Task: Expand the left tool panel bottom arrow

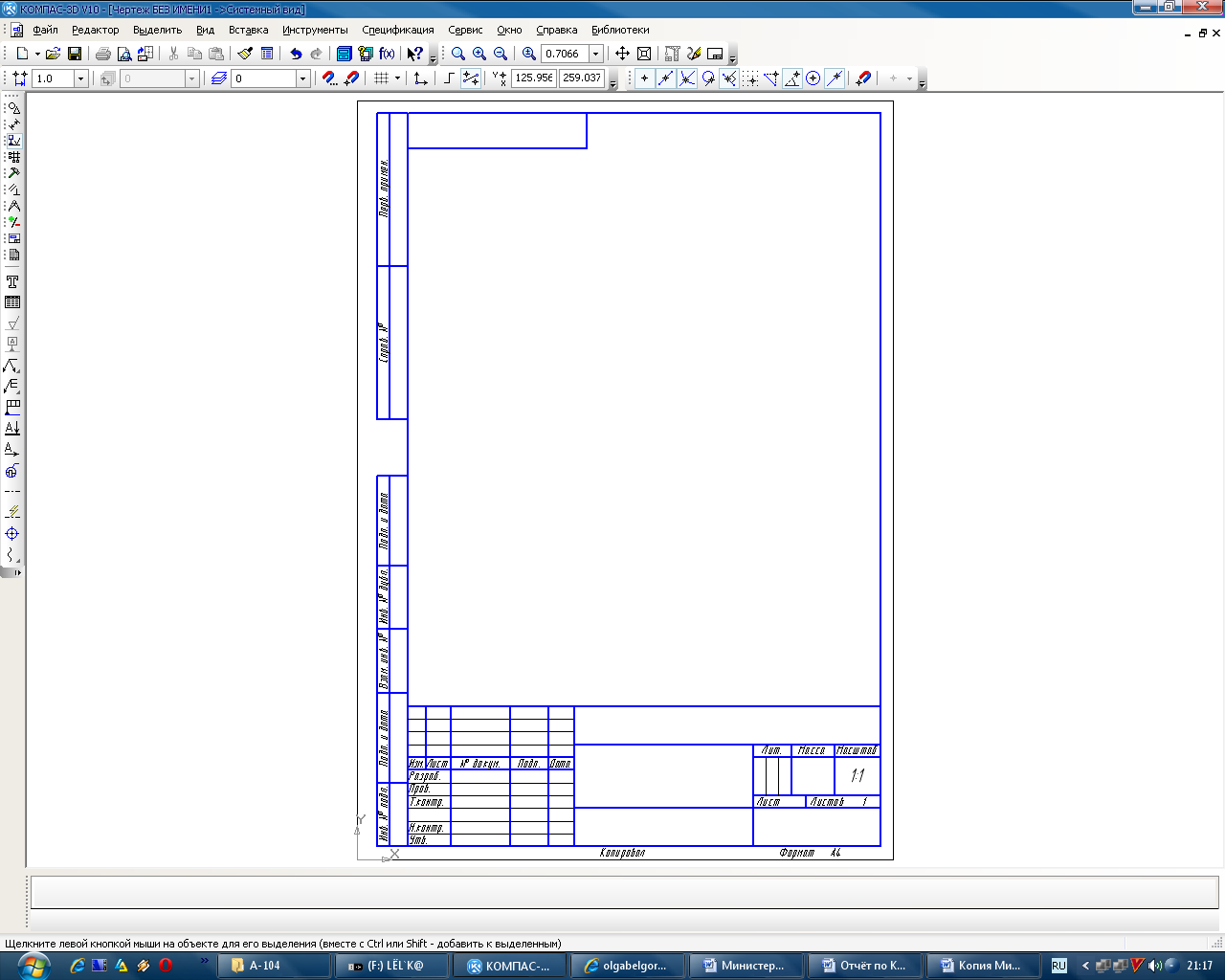Action: pos(17,572)
